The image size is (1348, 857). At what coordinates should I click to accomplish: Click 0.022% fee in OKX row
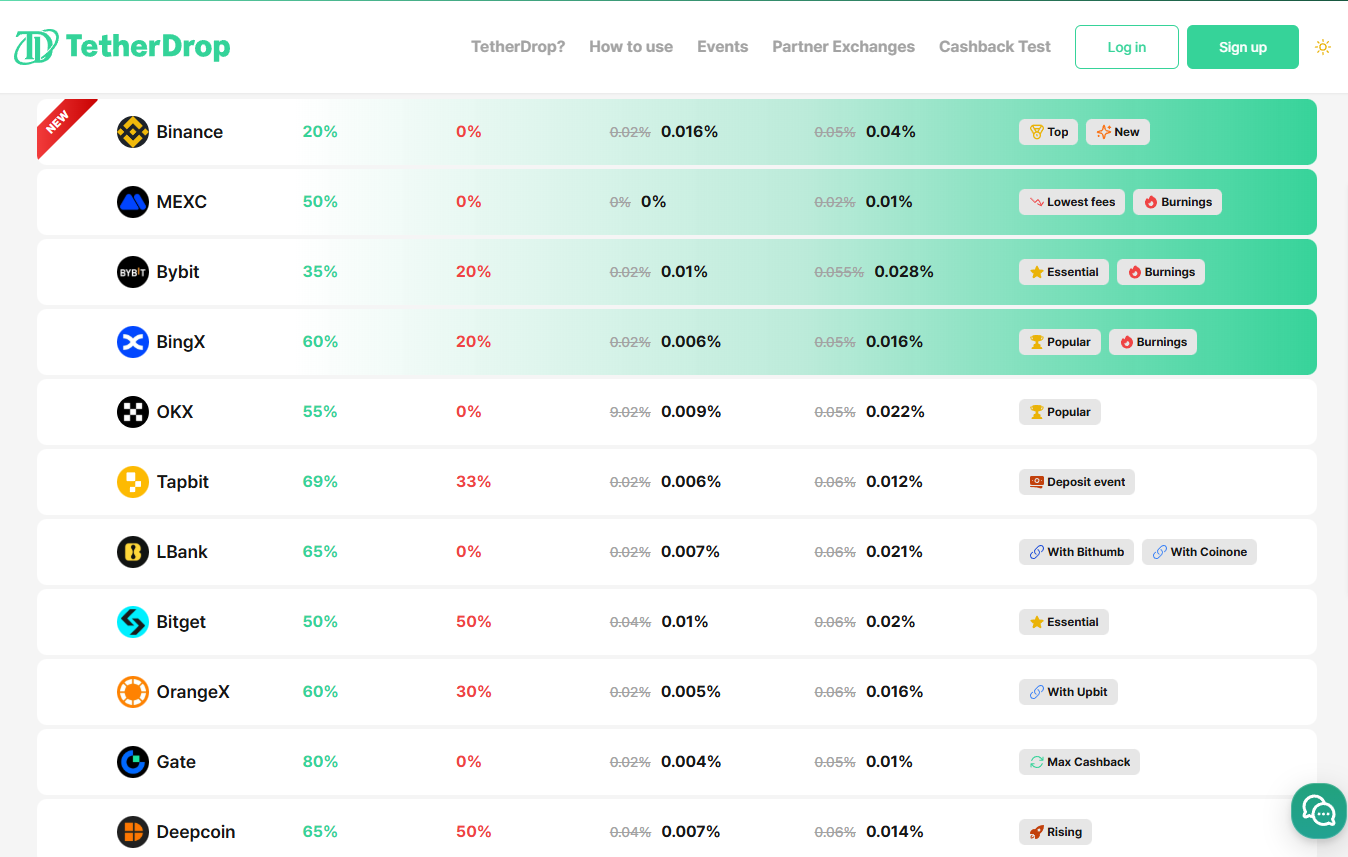click(895, 412)
